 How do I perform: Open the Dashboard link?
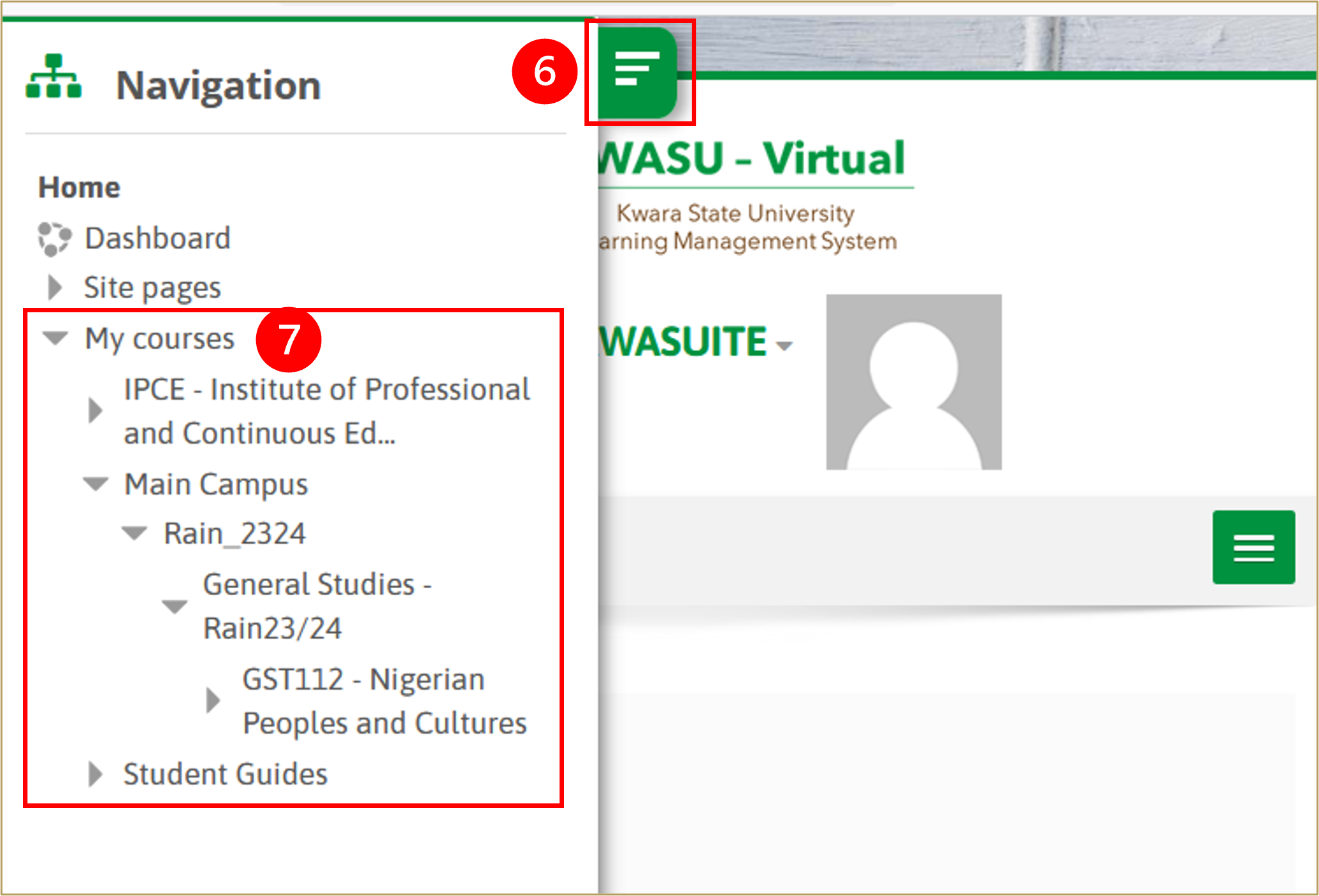[x=157, y=239]
